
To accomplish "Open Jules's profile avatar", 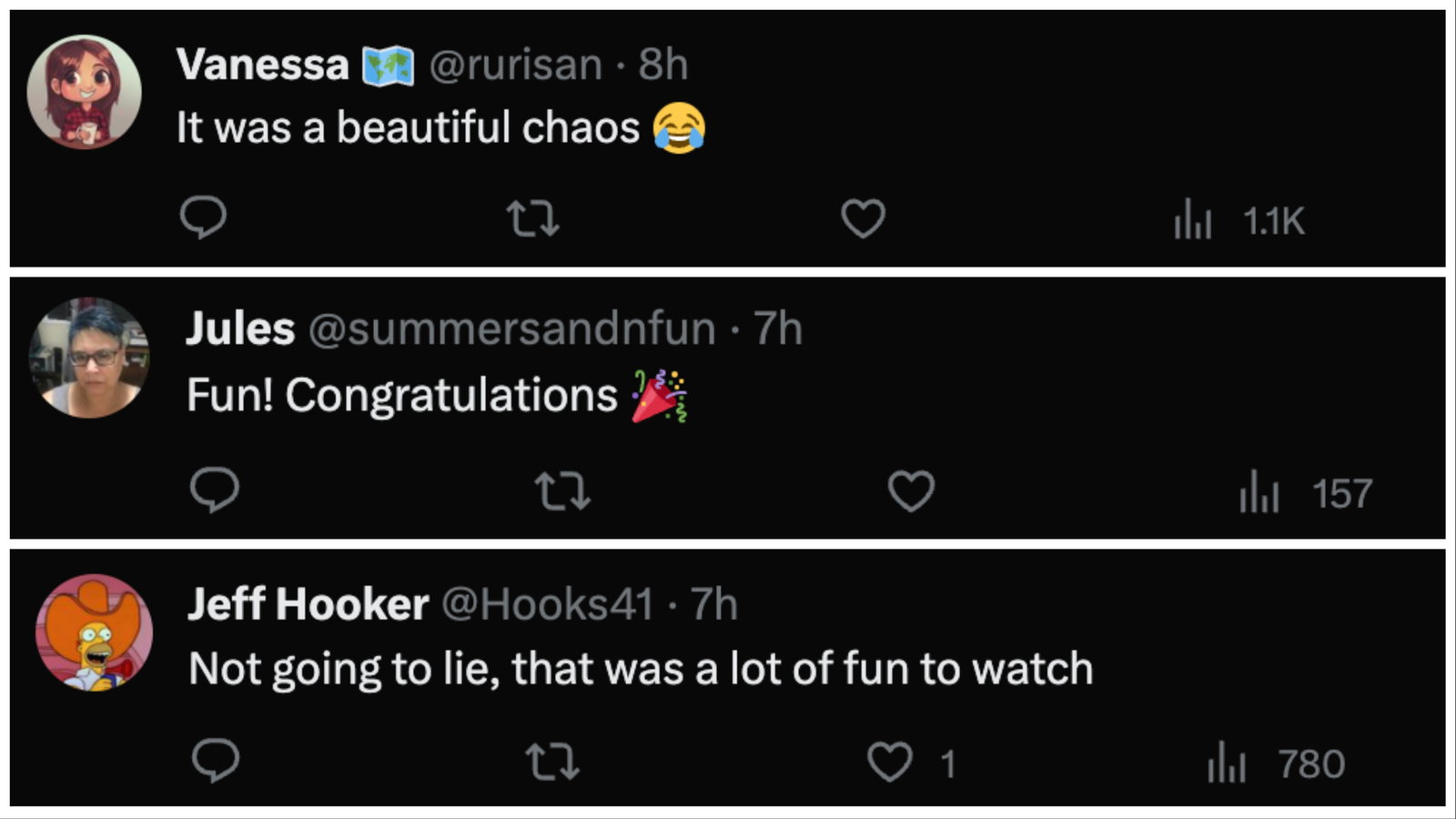I will pyautogui.click(x=88, y=358).
